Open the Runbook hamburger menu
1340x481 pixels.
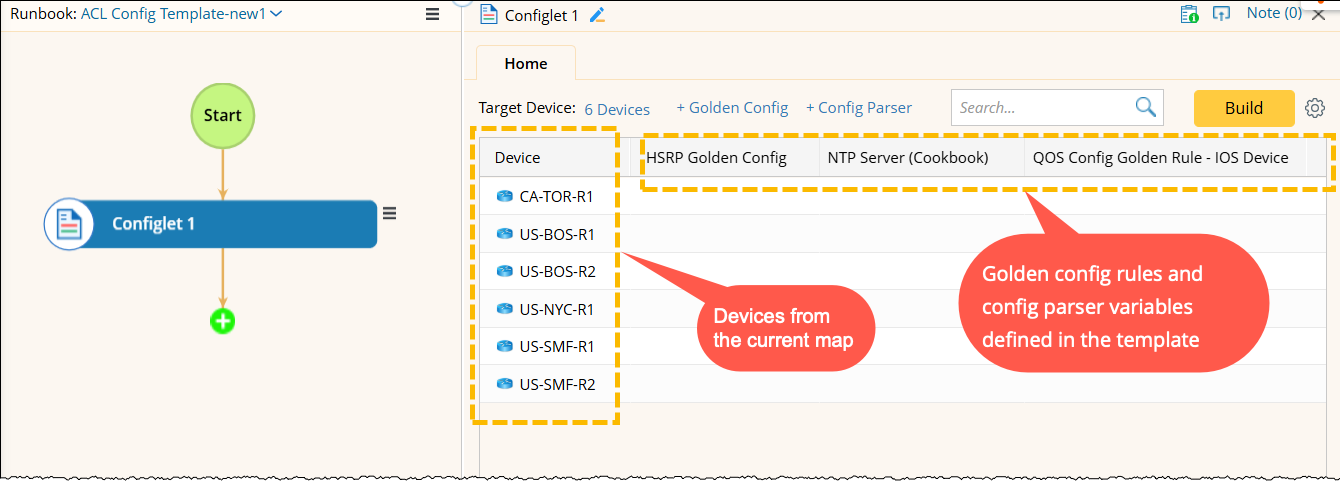pos(432,15)
